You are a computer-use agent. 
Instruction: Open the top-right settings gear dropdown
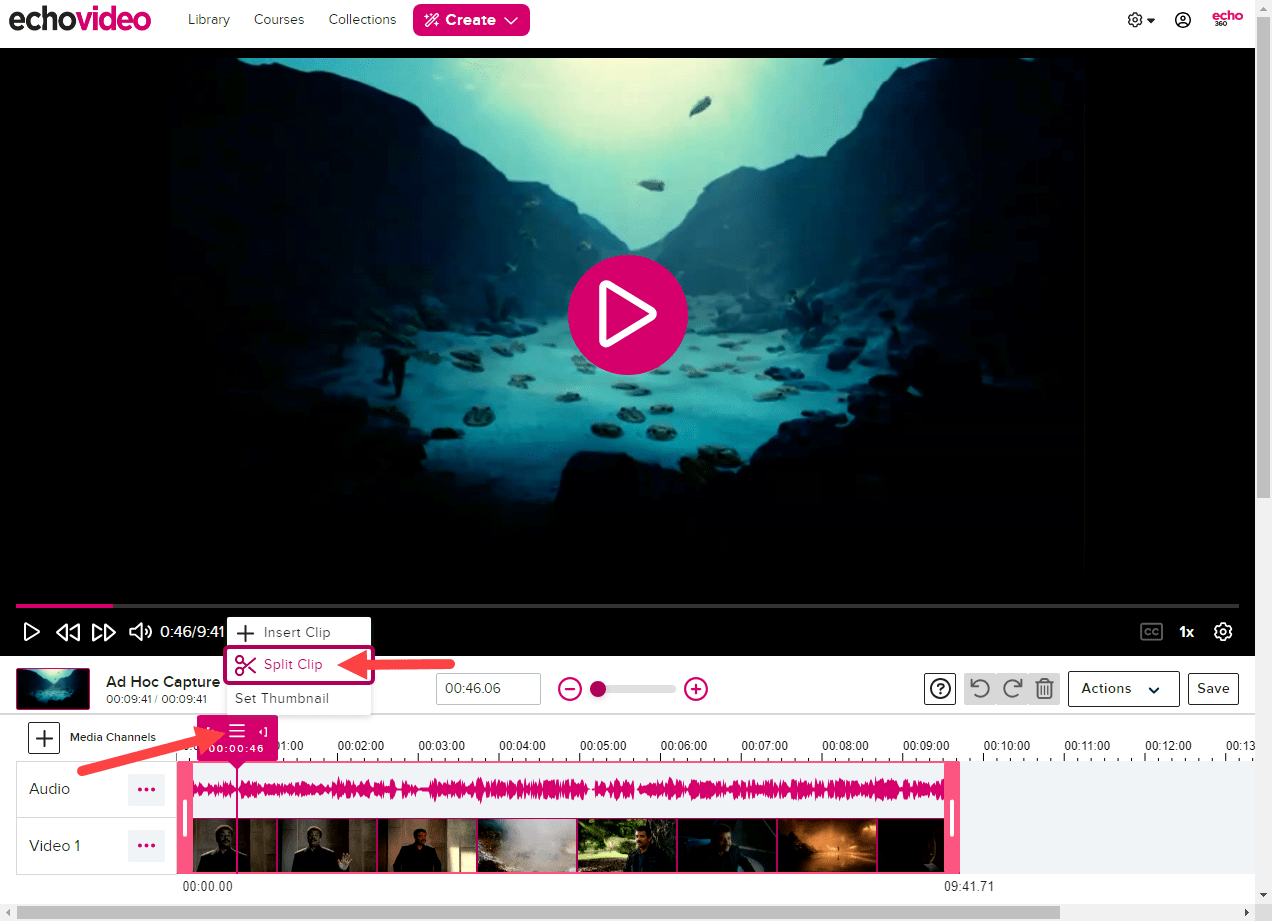(1135, 19)
